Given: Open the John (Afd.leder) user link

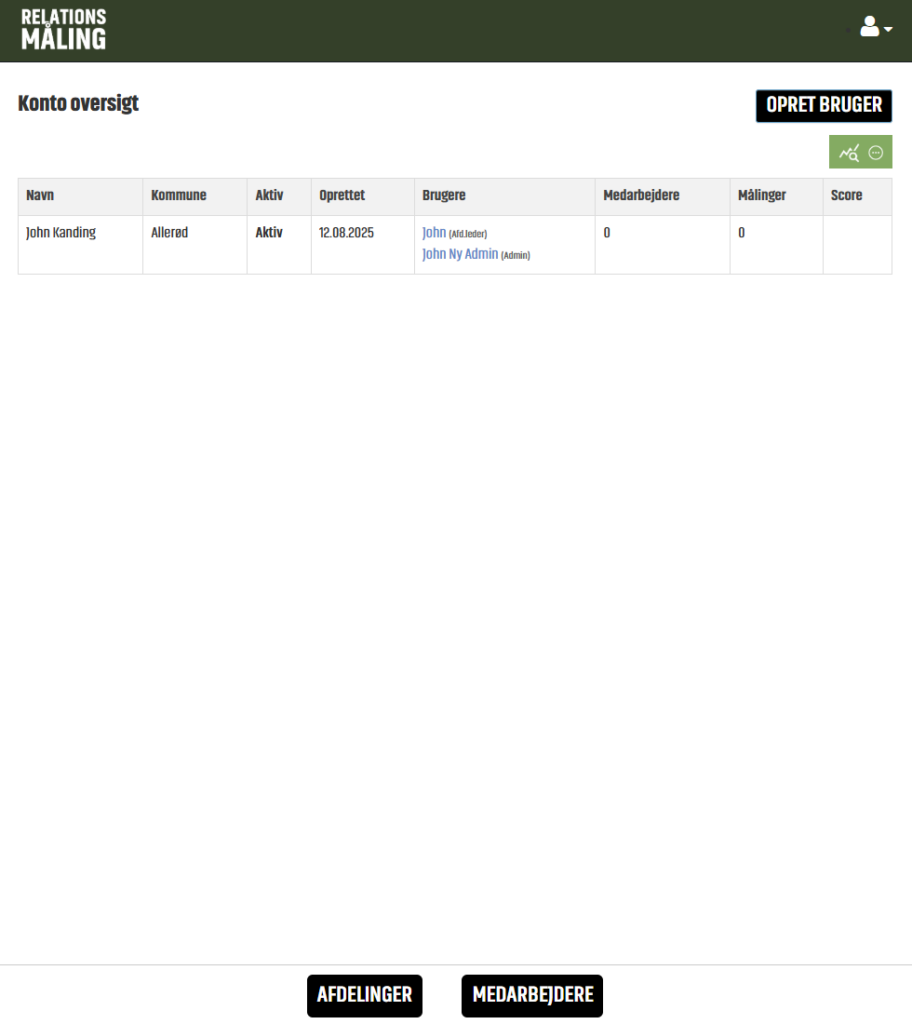Looking at the screenshot, I should 434,233.
